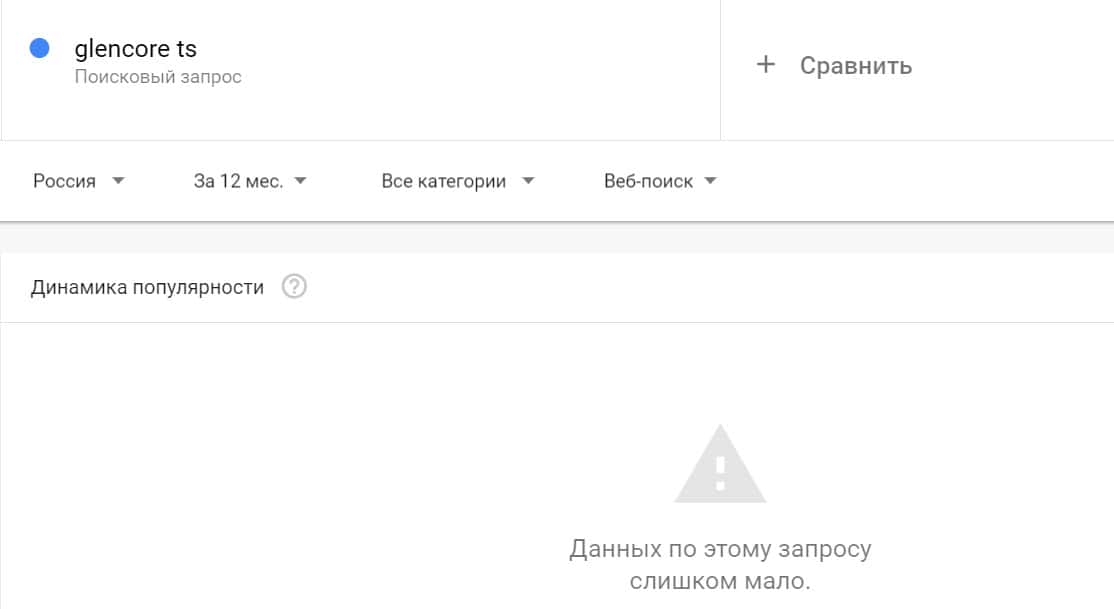Click the arrow next to За 12 мес.
Image resolution: width=1114 pixels, height=609 pixels.
(x=301, y=181)
